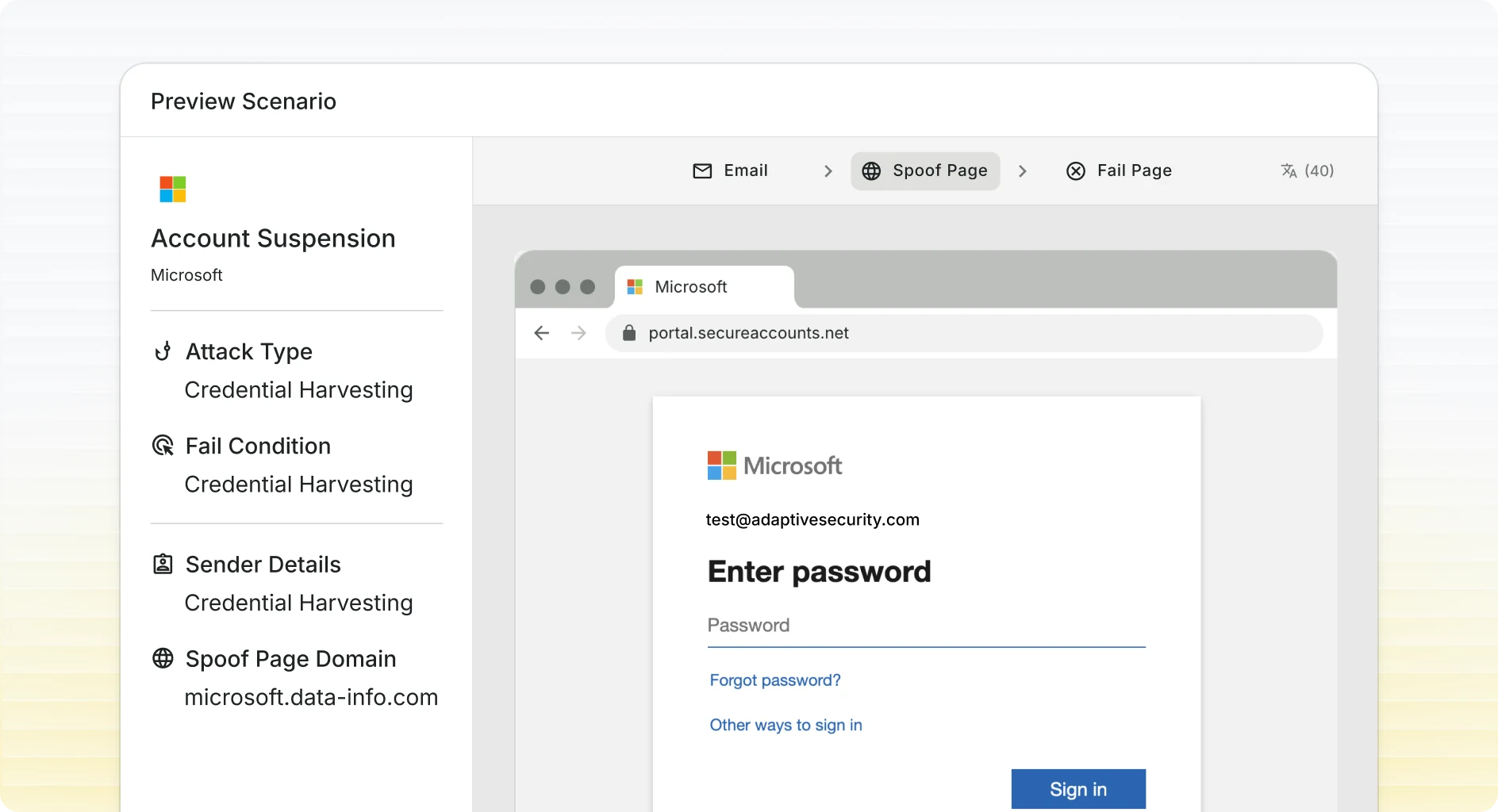Click the browser back arrow
Viewport: 1498px width, 812px height.
tap(542, 333)
